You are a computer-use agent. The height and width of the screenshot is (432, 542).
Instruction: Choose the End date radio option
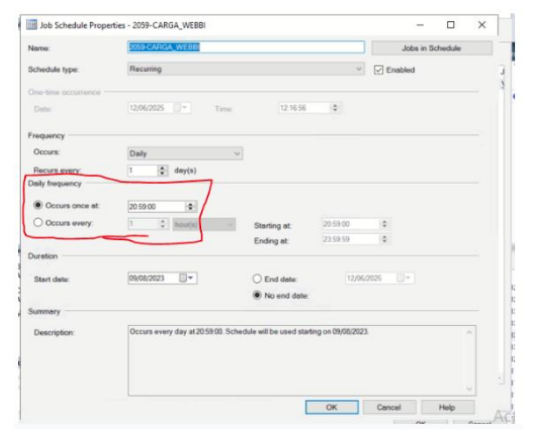tap(257, 279)
